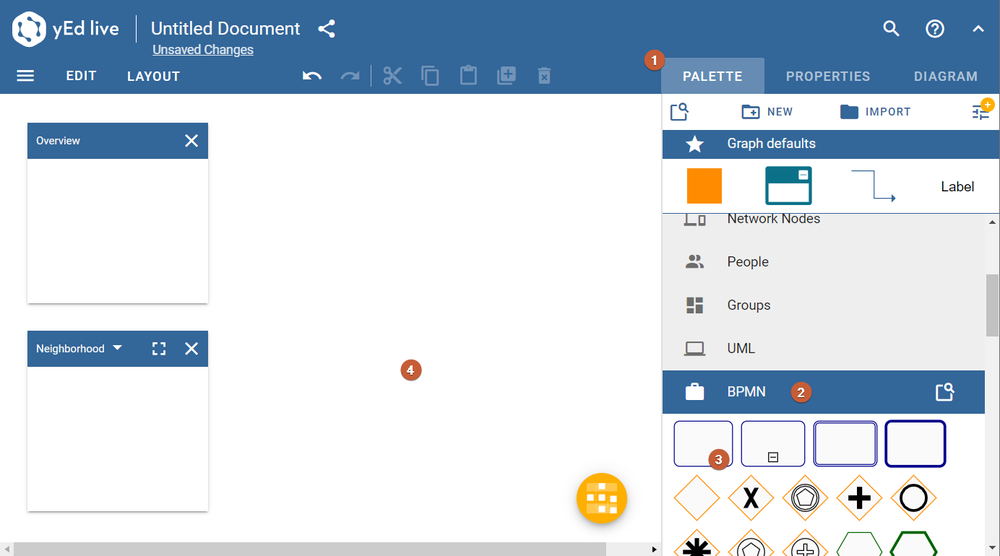
Task: Open the LAYOUT menu
Action: pyautogui.click(x=154, y=77)
